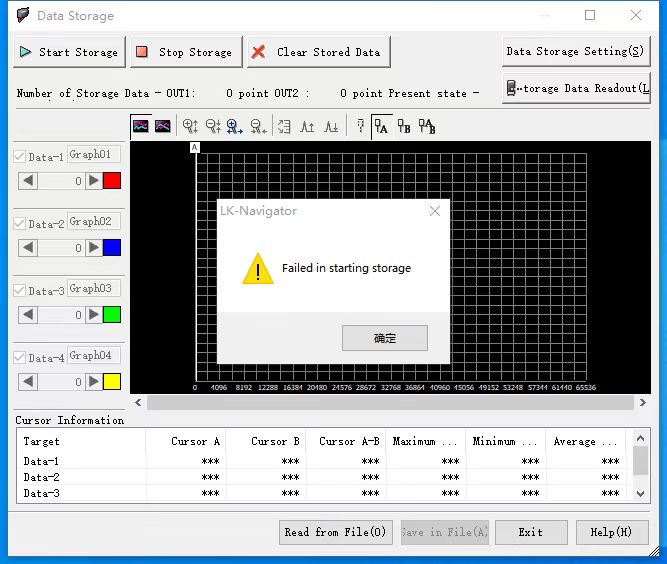Toggle the Data-2 checkbox
This screenshot has height=564, width=667.
(x=20, y=224)
